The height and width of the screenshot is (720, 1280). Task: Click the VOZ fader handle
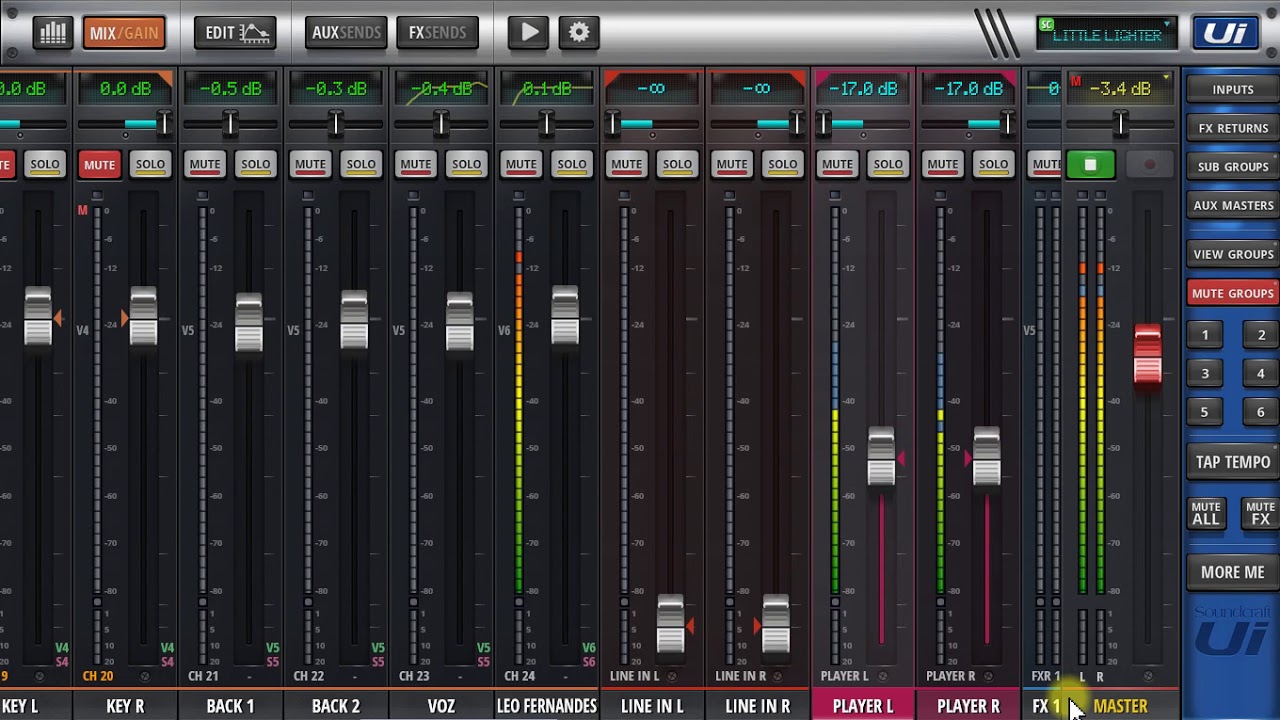459,322
